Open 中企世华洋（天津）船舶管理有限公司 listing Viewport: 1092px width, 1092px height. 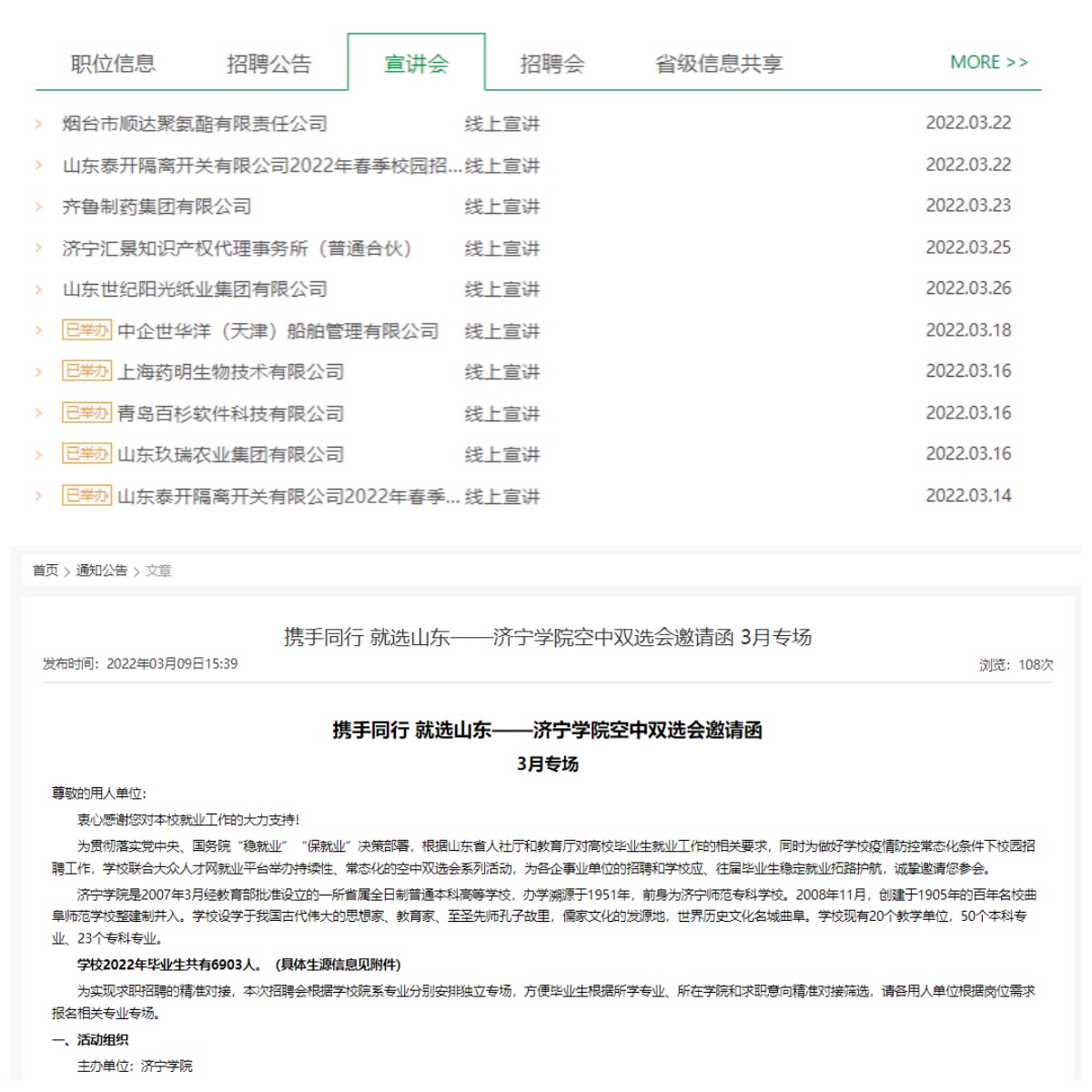coord(278,331)
